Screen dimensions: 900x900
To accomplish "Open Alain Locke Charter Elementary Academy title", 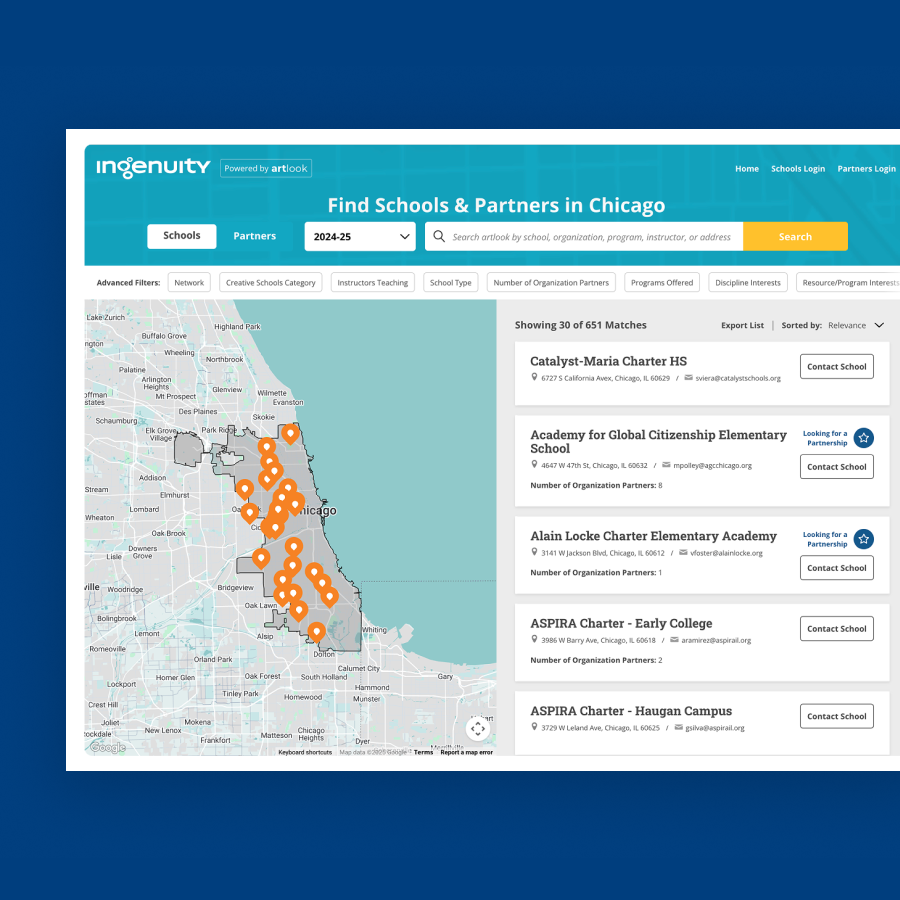I will [x=653, y=536].
